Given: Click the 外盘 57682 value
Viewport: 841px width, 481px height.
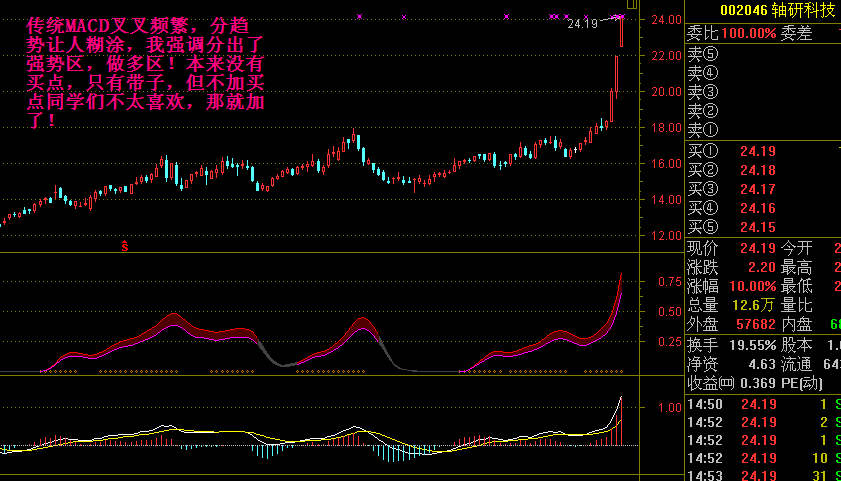Looking at the screenshot, I should 756,324.
